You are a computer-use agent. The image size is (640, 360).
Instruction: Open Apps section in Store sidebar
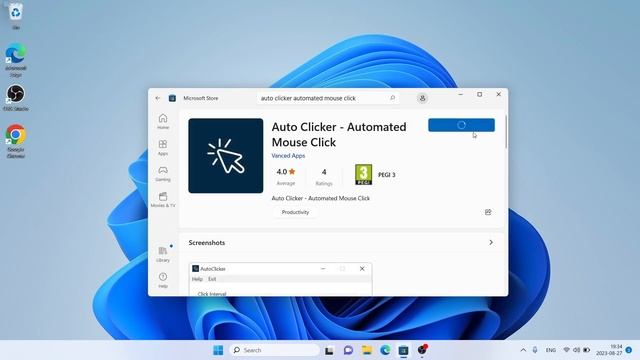coord(163,147)
